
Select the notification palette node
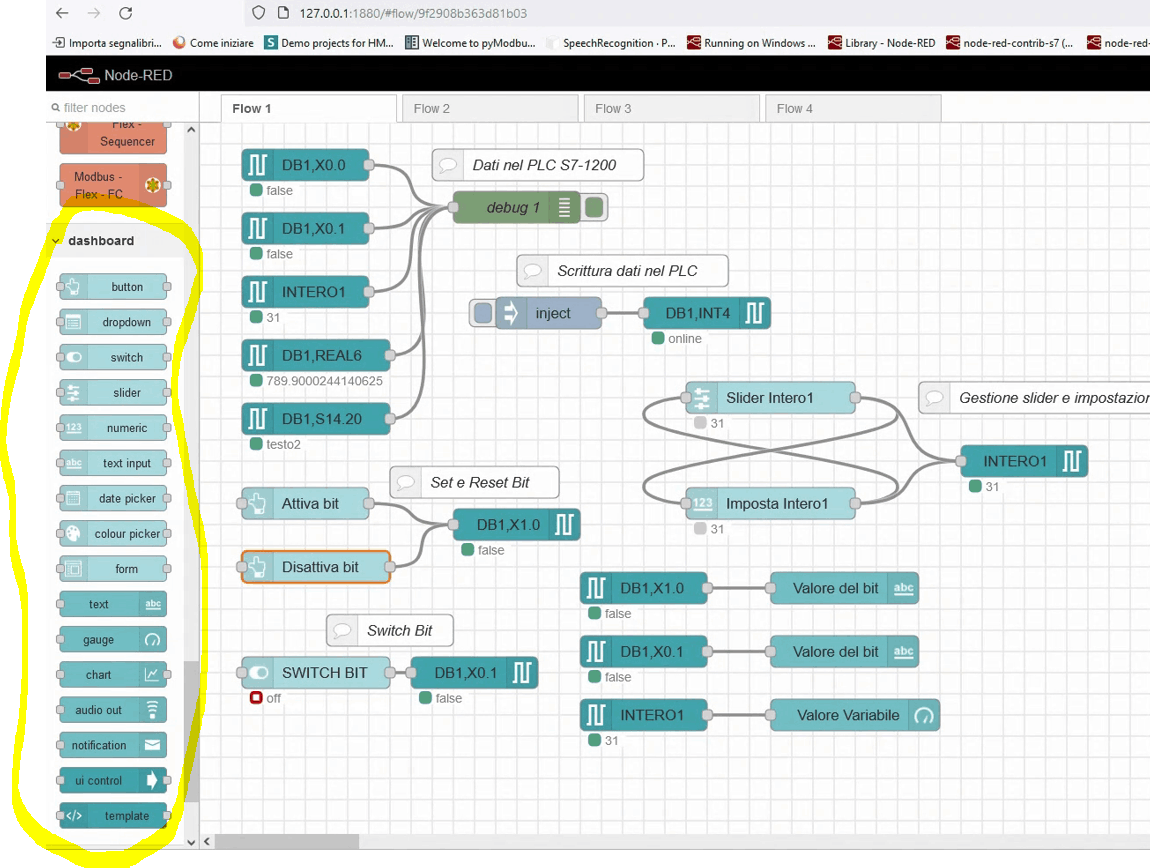(113, 745)
